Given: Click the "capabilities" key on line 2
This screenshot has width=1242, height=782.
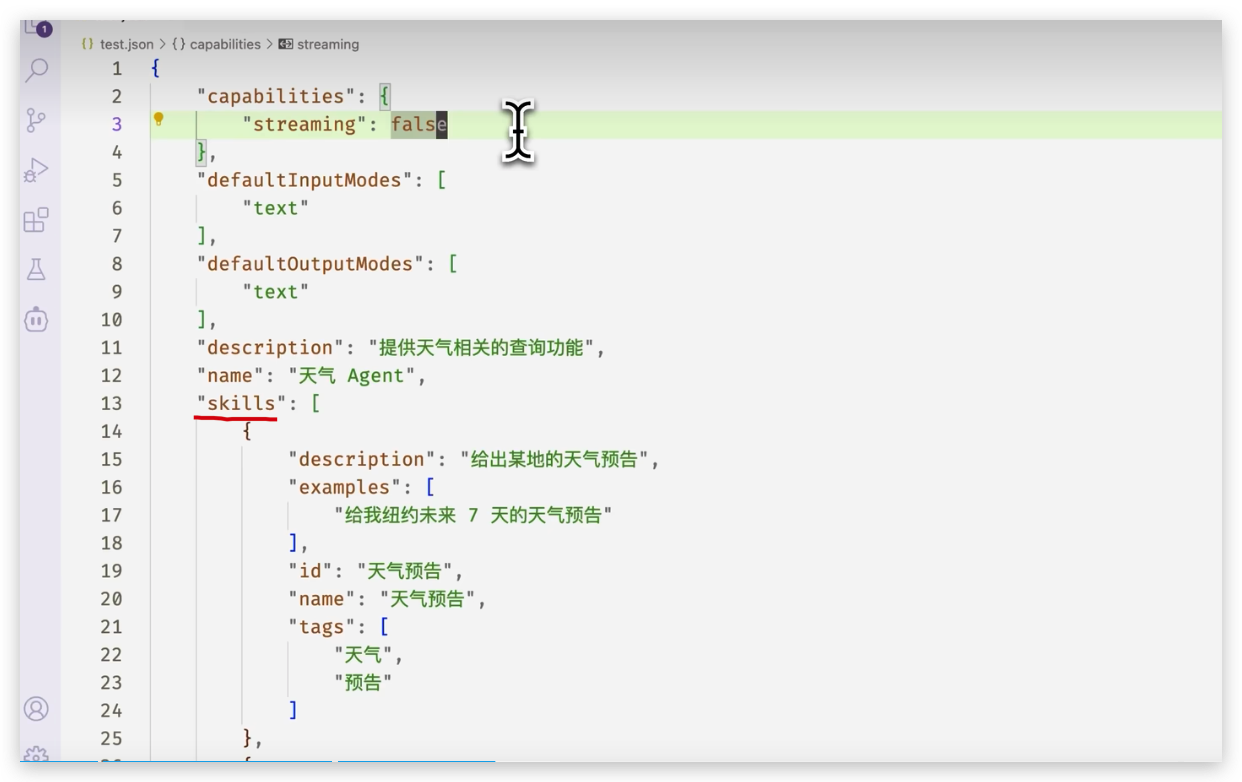Looking at the screenshot, I should [276, 96].
